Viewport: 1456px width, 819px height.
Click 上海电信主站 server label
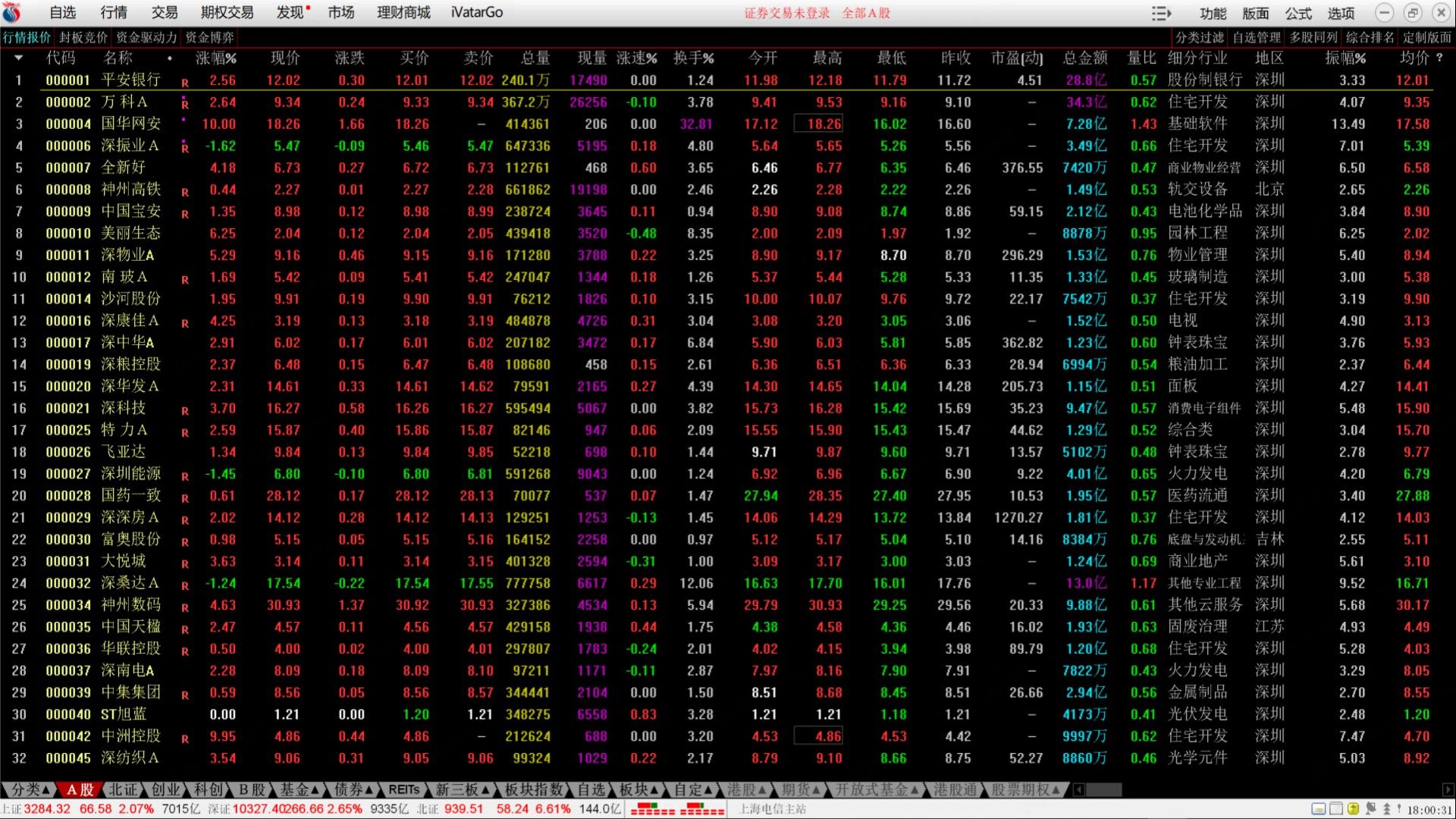point(772,809)
